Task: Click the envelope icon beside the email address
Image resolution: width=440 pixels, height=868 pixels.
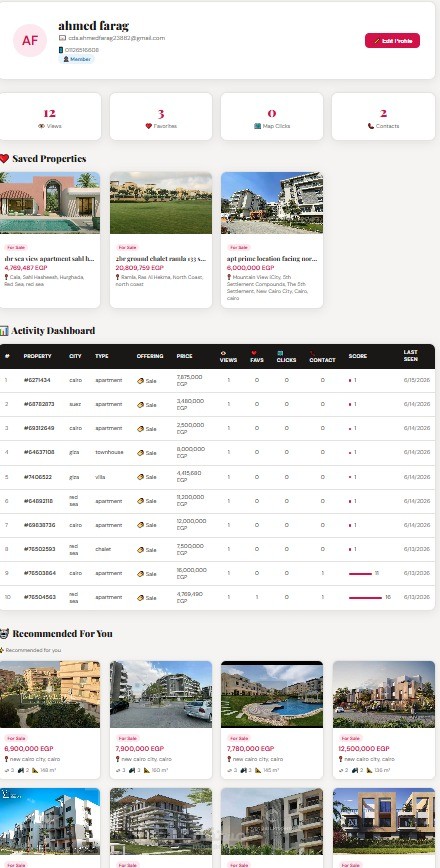Action: (x=62, y=38)
